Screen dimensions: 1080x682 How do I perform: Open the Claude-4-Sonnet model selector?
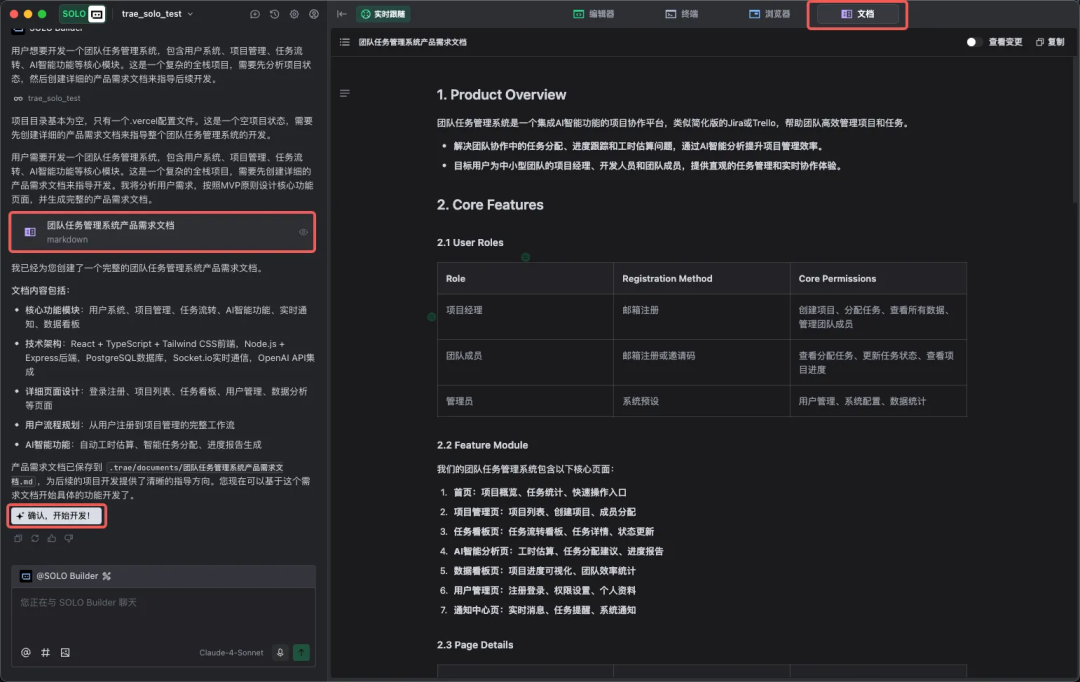pyautogui.click(x=231, y=652)
